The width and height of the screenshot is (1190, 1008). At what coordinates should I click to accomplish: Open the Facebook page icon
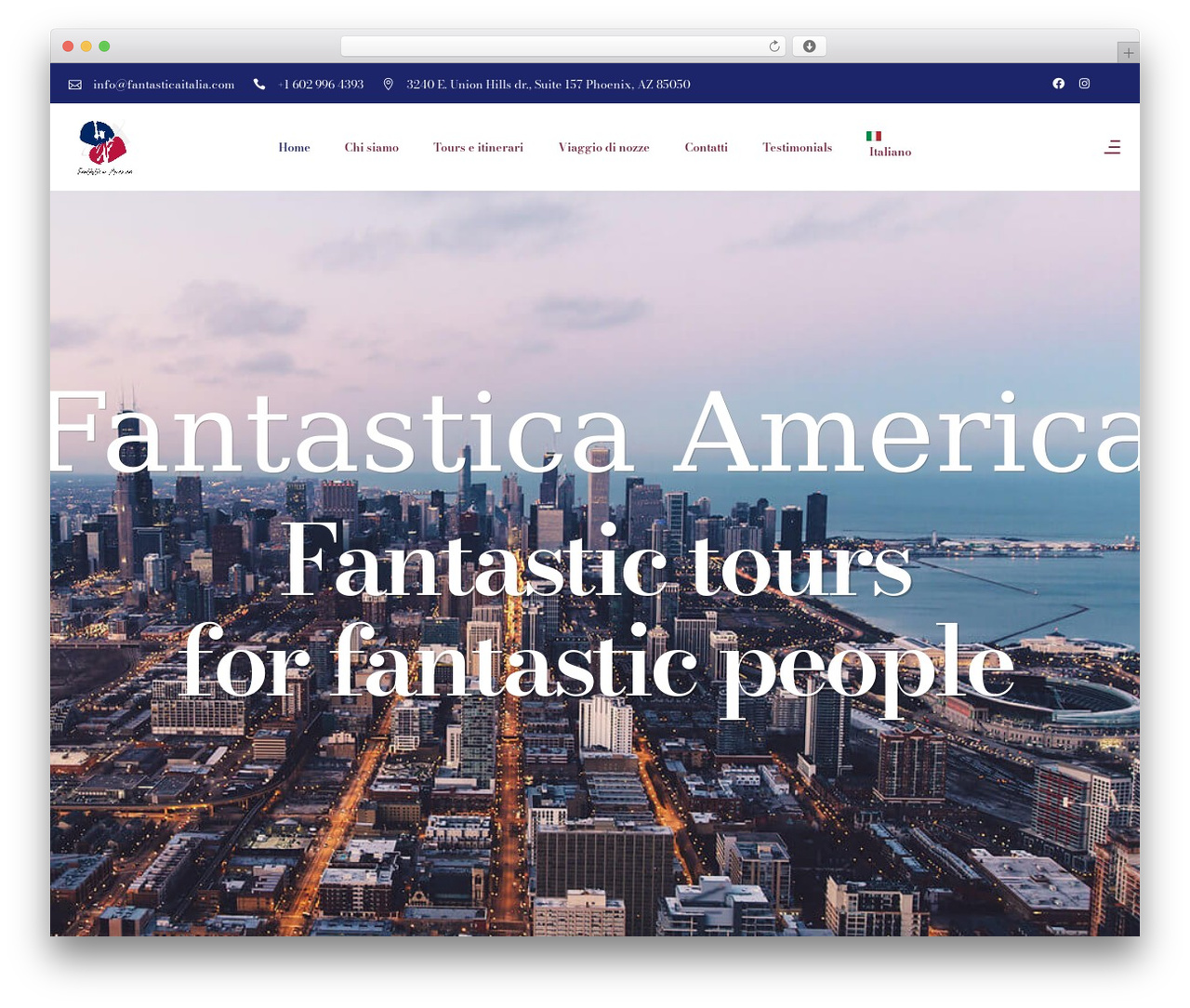tap(1058, 84)
